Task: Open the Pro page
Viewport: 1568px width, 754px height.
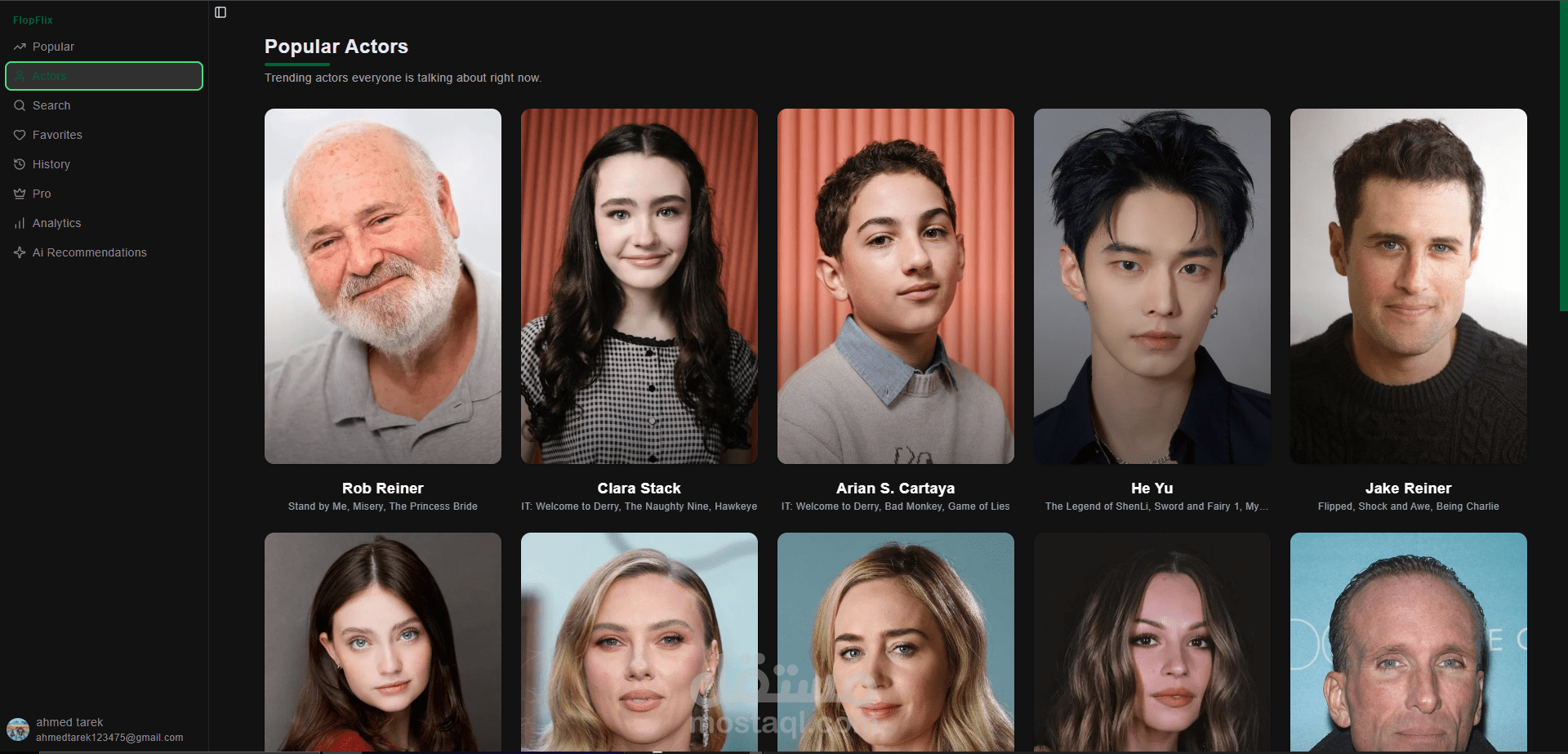Action: coord(104,194)
